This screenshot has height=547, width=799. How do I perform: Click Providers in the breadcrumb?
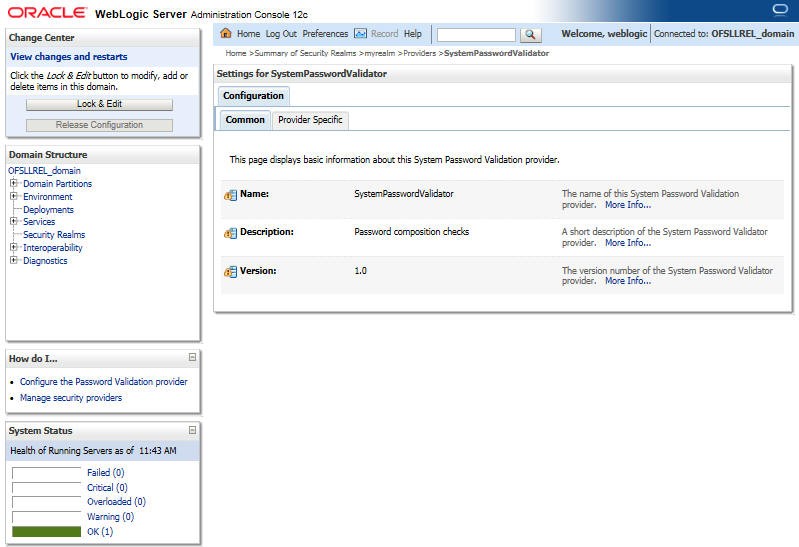[419, 53]
